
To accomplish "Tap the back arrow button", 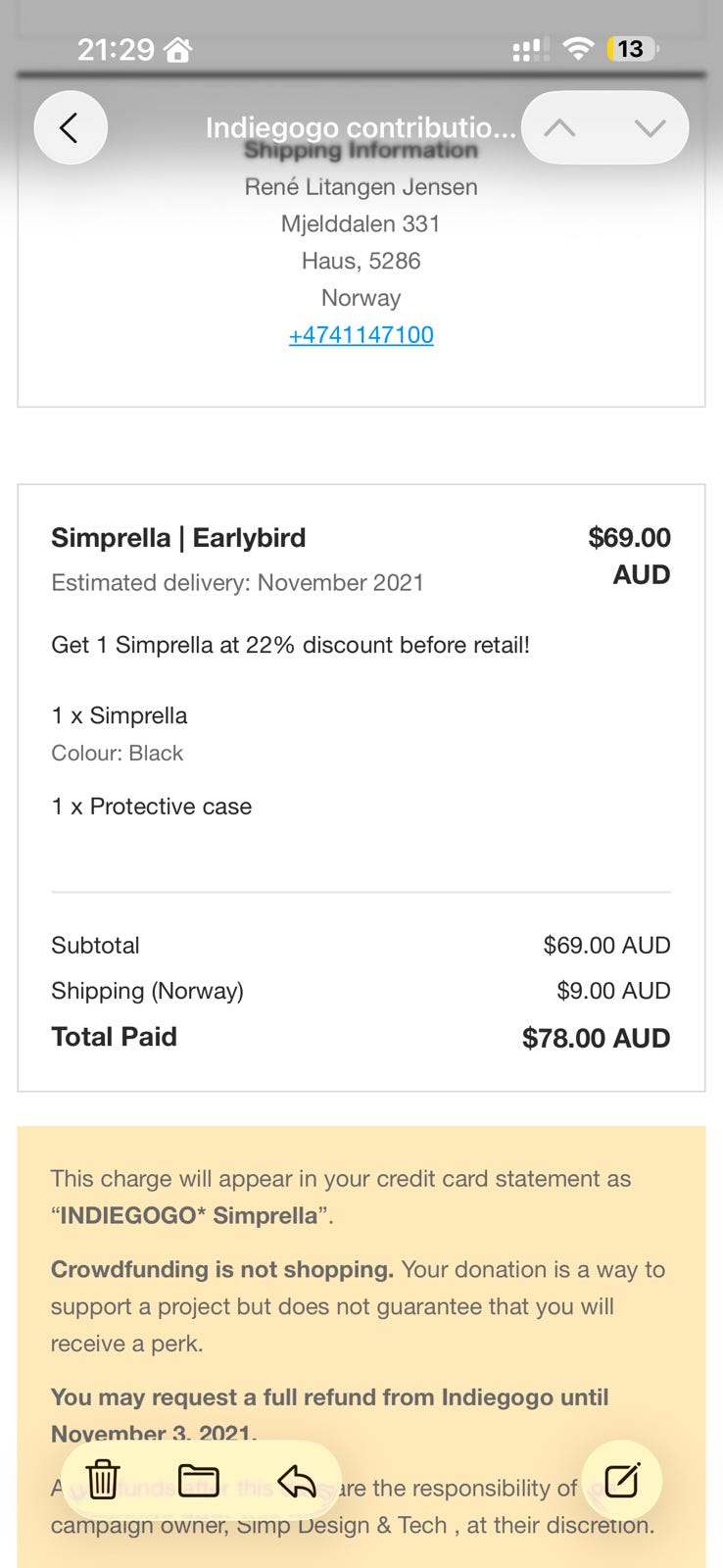I will pos(71,127).
